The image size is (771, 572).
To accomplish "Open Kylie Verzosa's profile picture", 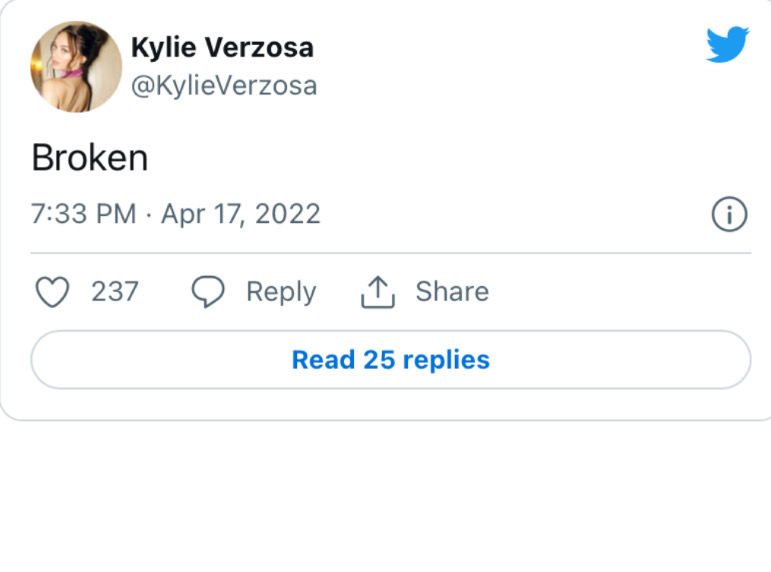I will [76, 67].
